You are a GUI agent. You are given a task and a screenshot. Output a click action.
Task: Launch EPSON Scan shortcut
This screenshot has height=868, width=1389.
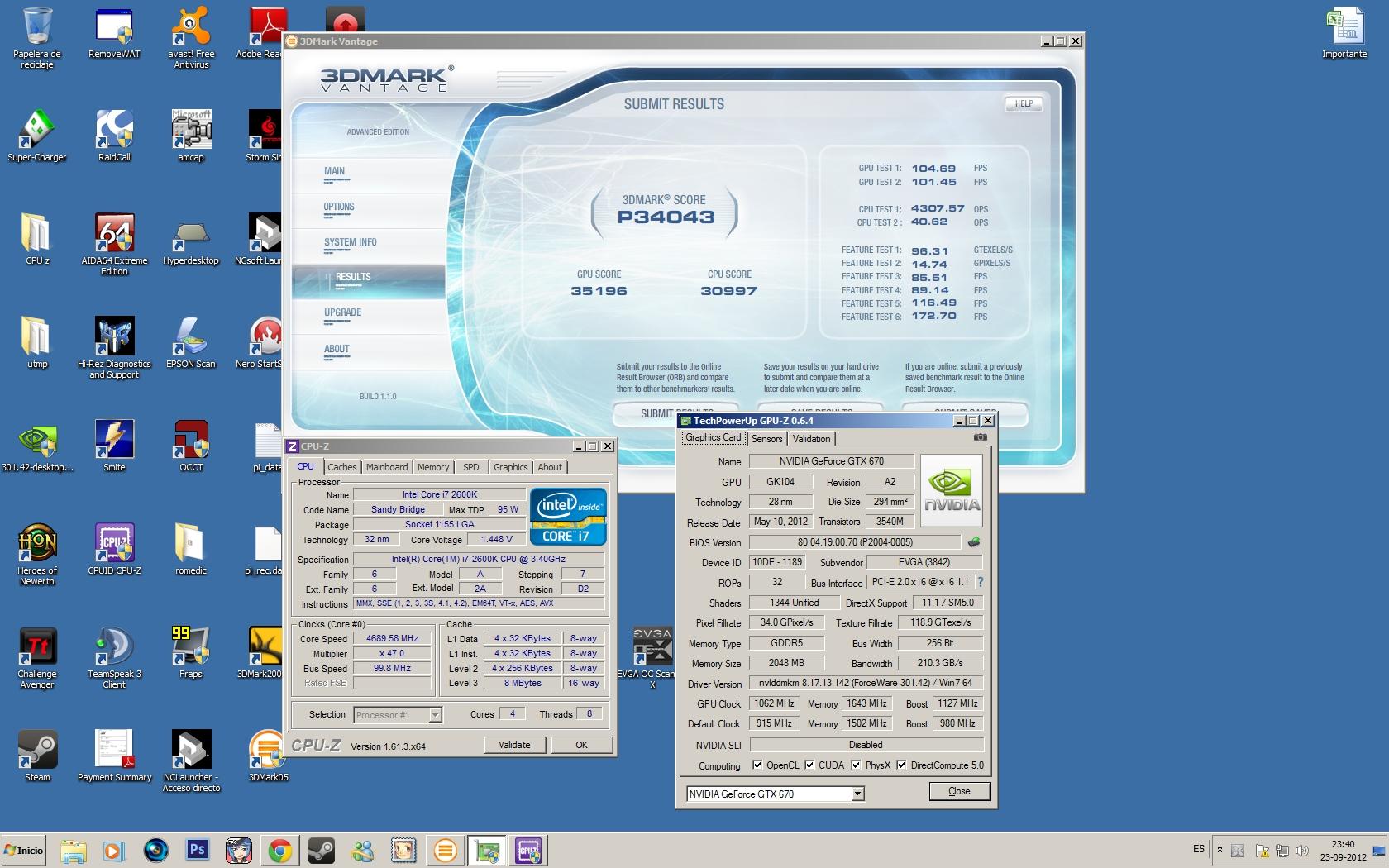tap(191, 343)
